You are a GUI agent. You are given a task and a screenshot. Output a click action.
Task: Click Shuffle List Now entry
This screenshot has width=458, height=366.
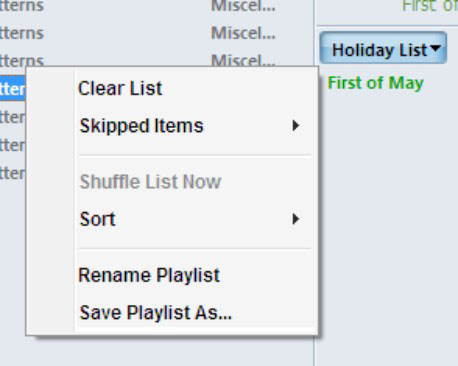[150, 182]
